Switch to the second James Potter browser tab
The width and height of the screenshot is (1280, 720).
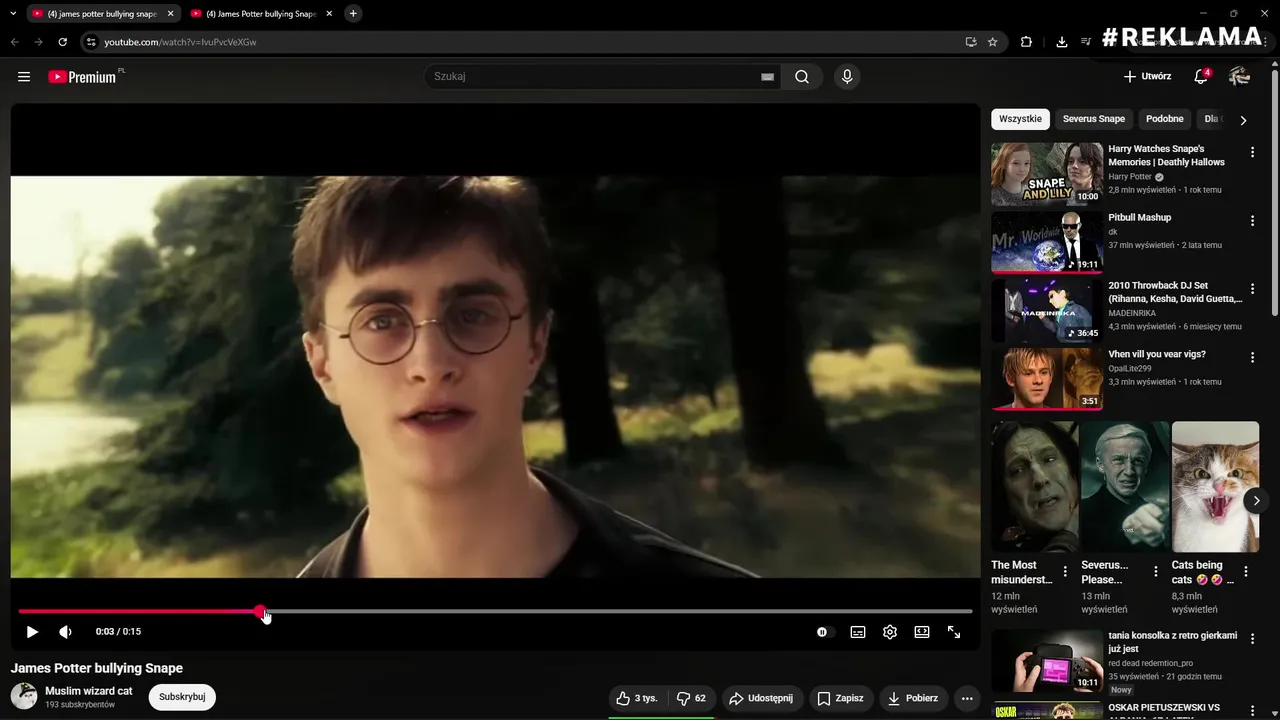(261, 14)
